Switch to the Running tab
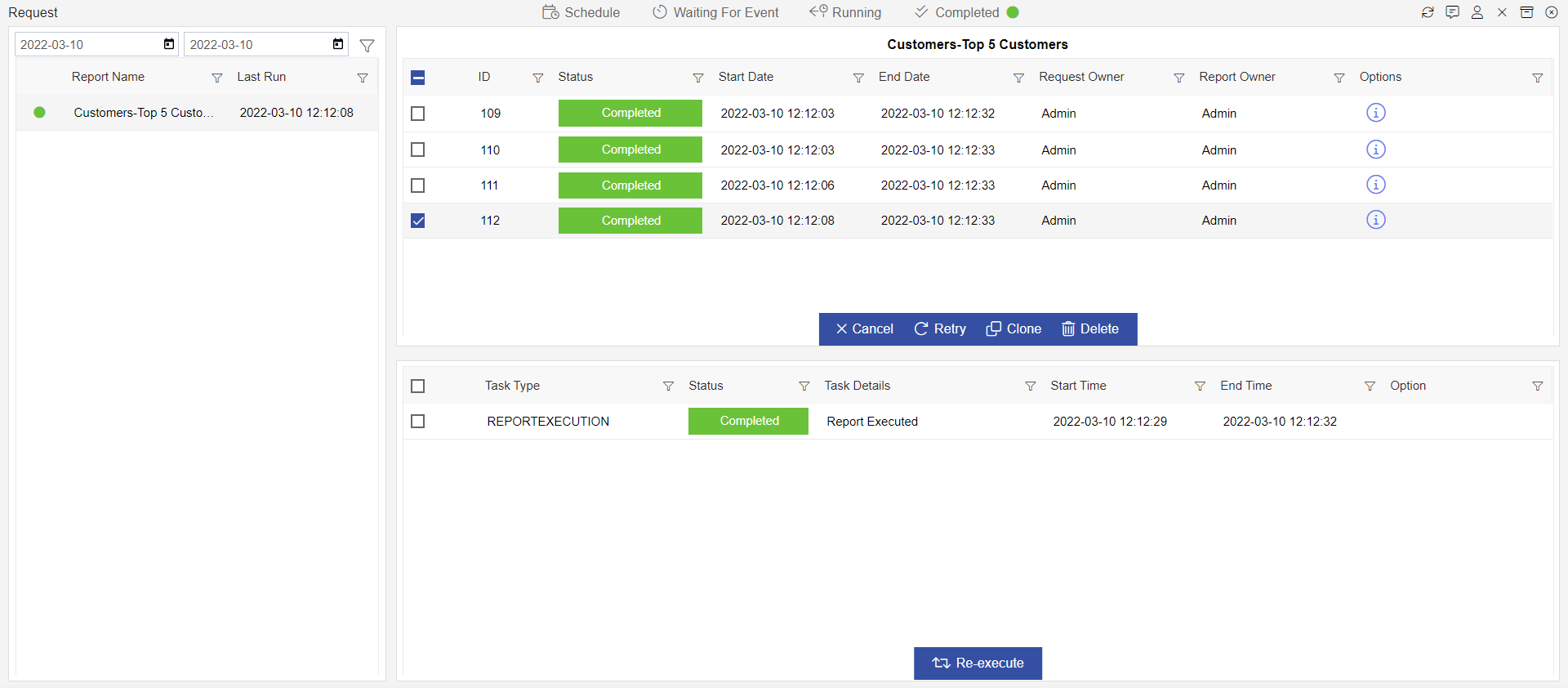1568x688 pixels. click(x=845, y=12)
